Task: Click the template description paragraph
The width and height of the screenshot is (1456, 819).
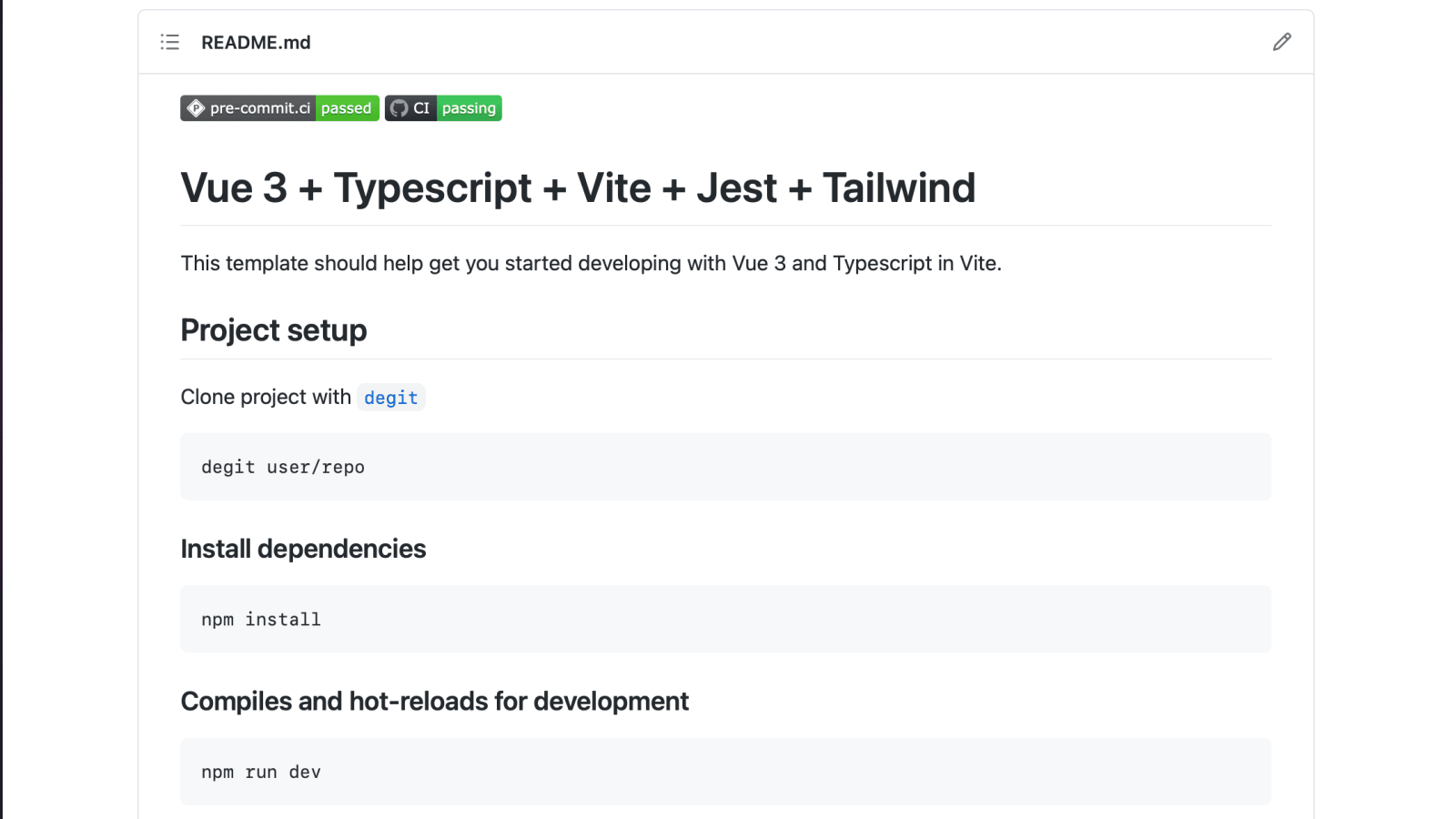Action: tap(591, 264)
